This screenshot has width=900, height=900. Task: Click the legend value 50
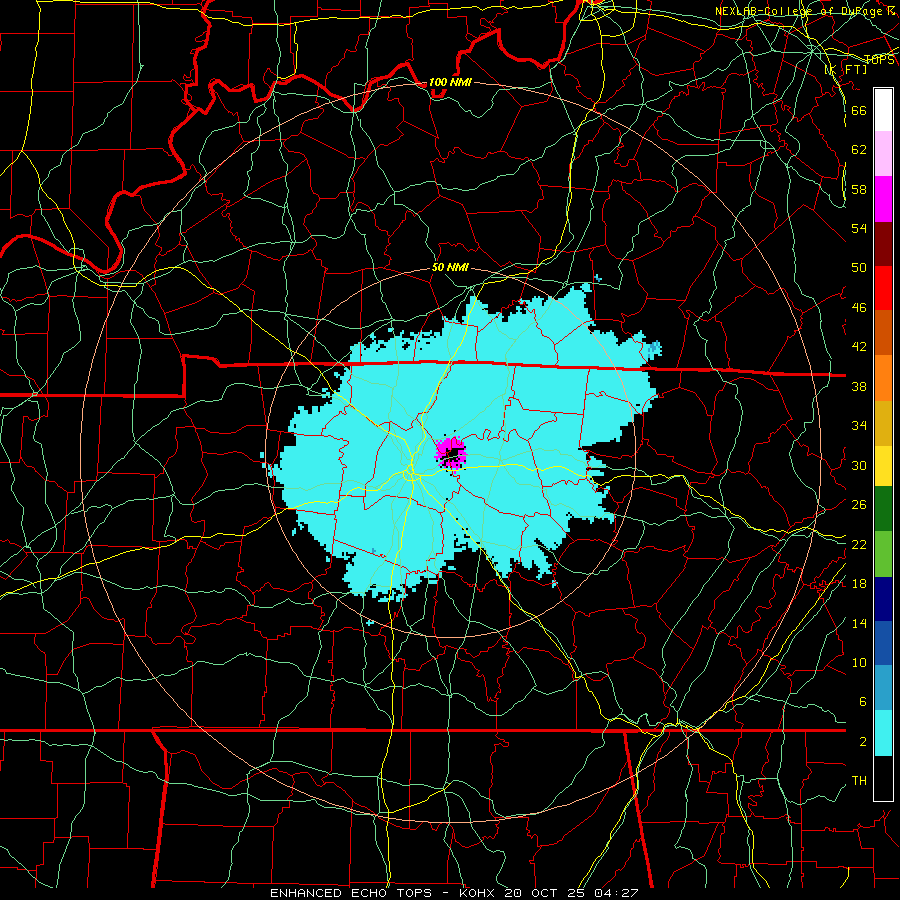[x=859, y=268]
